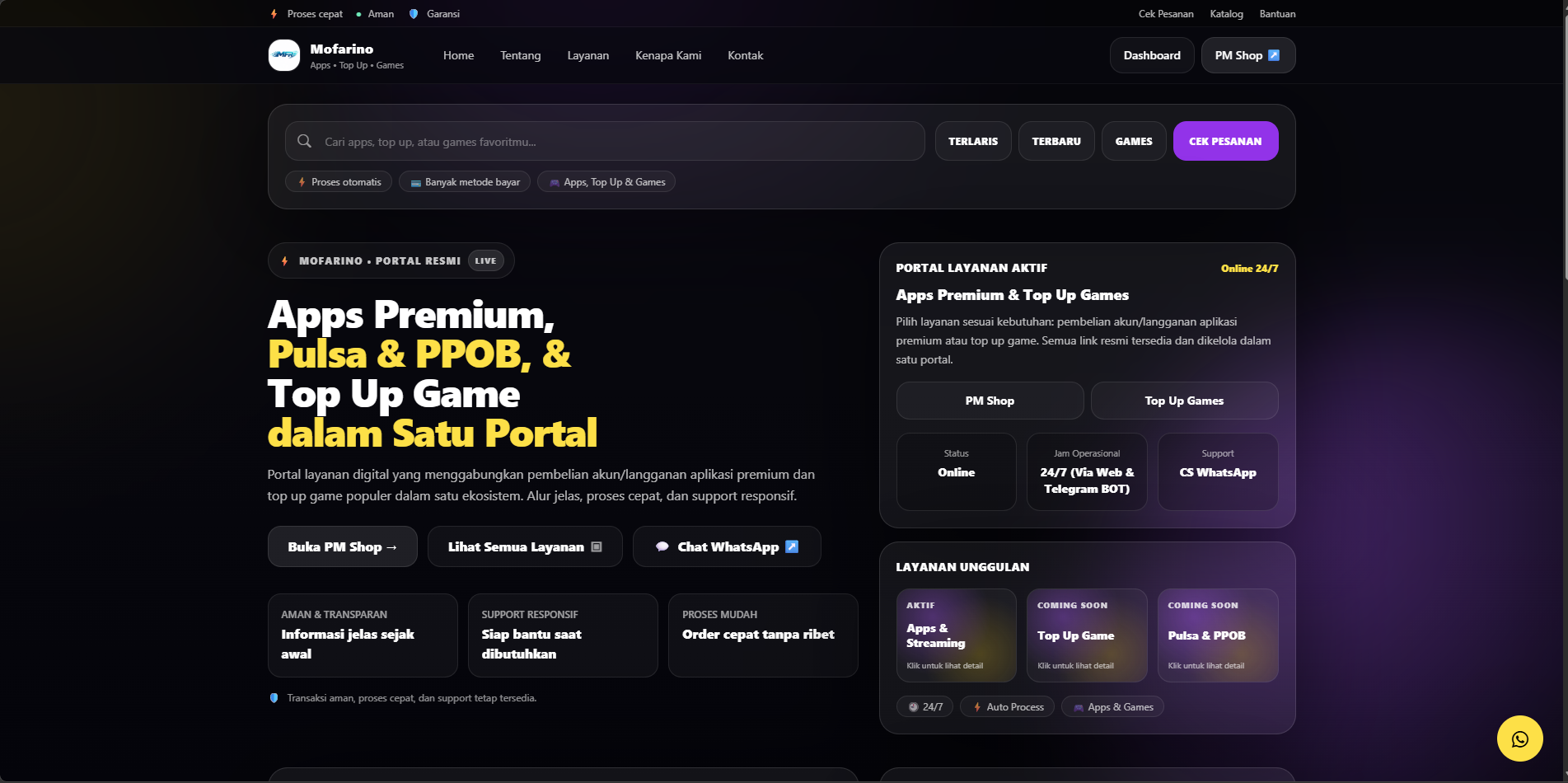Open the Layanan menu item
This screenshot has width=1568, height=783.
coord(587,55)
